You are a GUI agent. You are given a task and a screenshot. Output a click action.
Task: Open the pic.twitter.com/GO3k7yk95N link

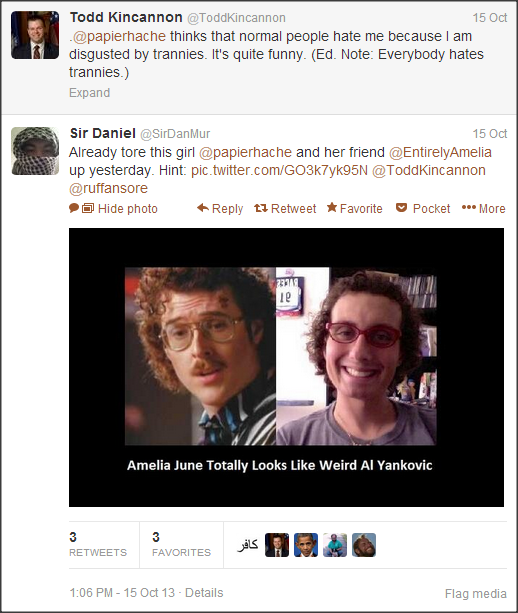click(280, 170)
